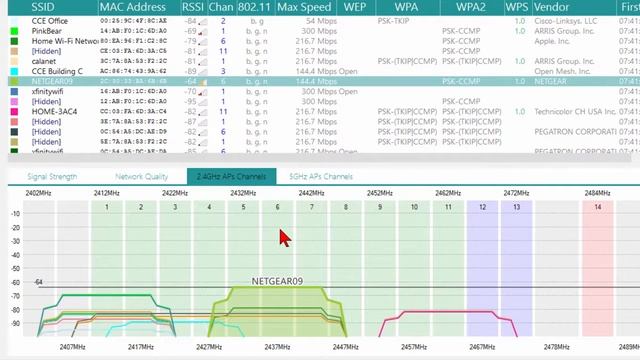Sort by the Max Speed column header

click(304, 7)
